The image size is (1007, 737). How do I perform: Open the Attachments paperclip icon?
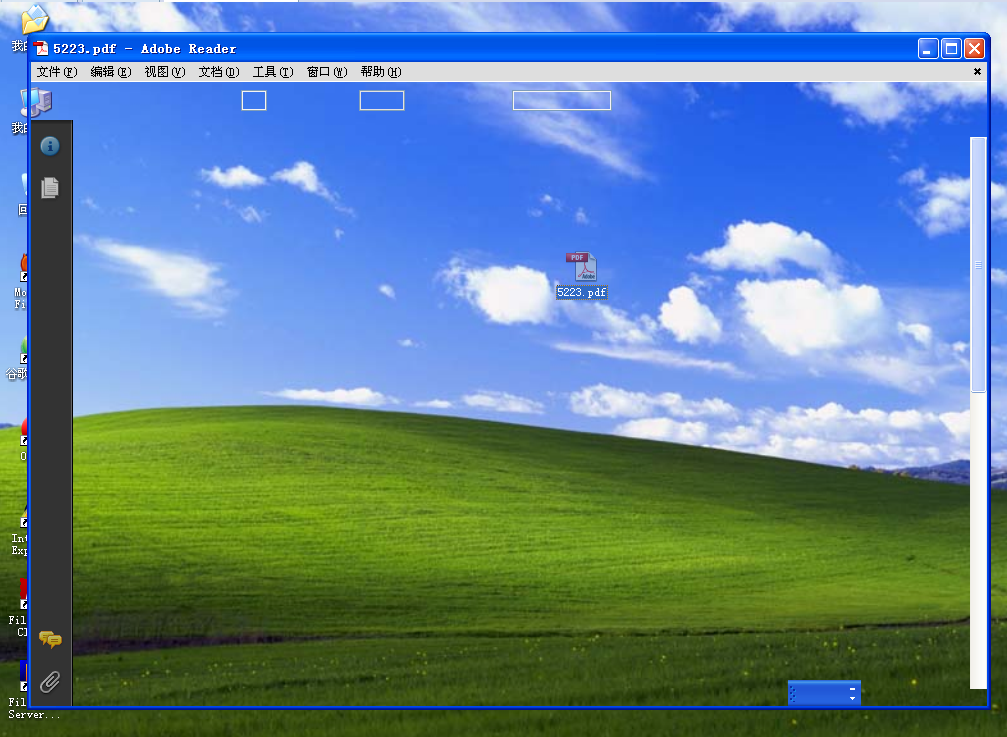[50, 682]
